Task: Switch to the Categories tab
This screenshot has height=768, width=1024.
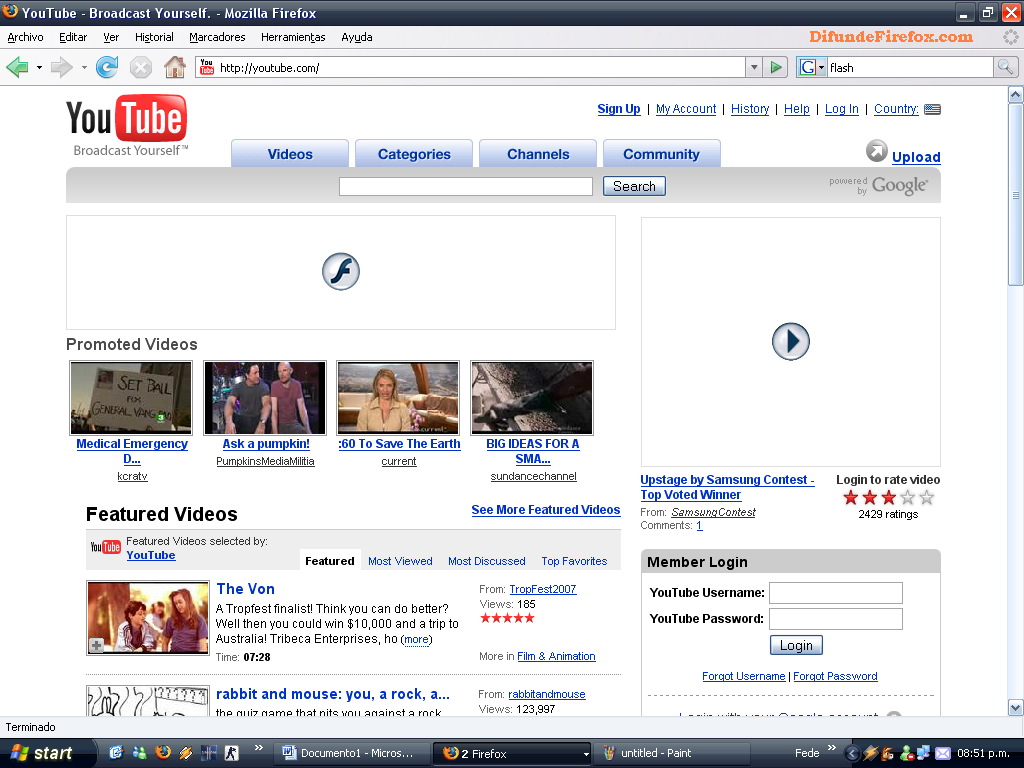Action: tap(414, 154)
